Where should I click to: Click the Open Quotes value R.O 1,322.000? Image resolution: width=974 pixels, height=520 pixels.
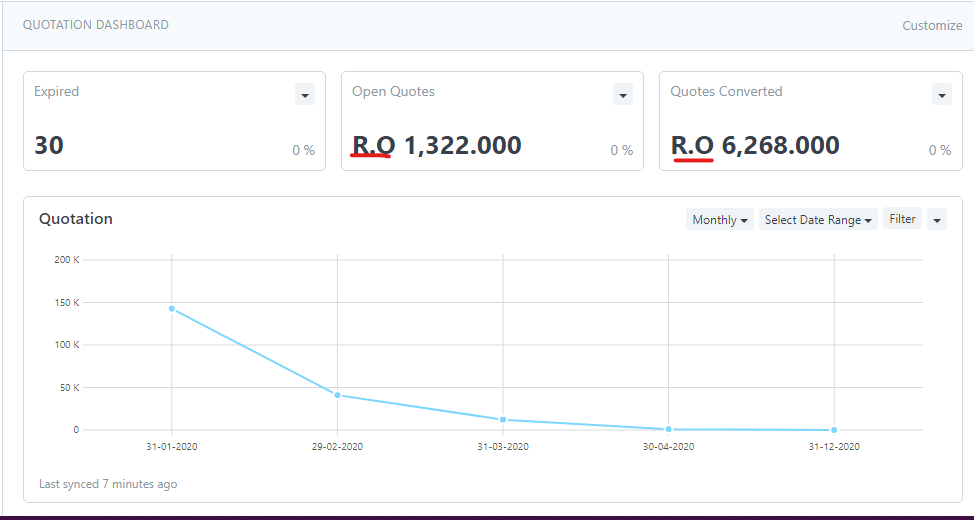pyautogui.click(x=437, y=145)
